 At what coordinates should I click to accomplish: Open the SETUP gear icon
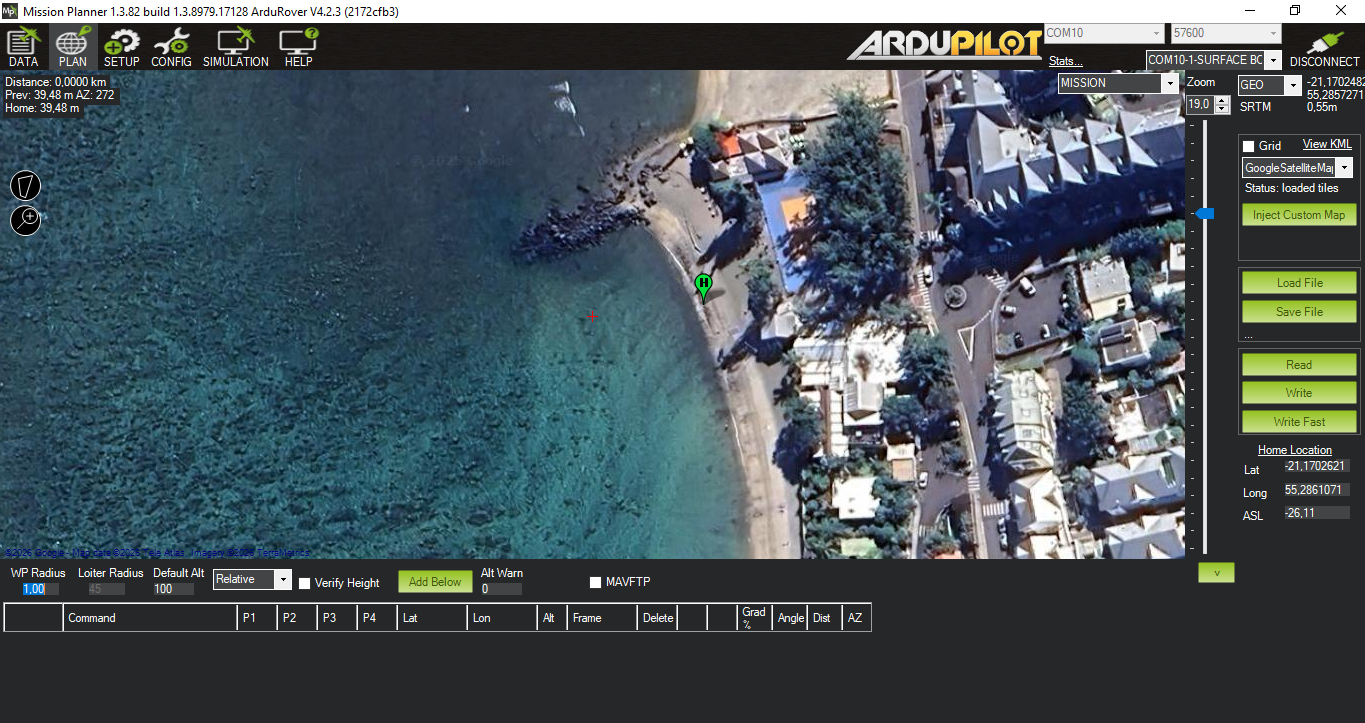point(121,47)
